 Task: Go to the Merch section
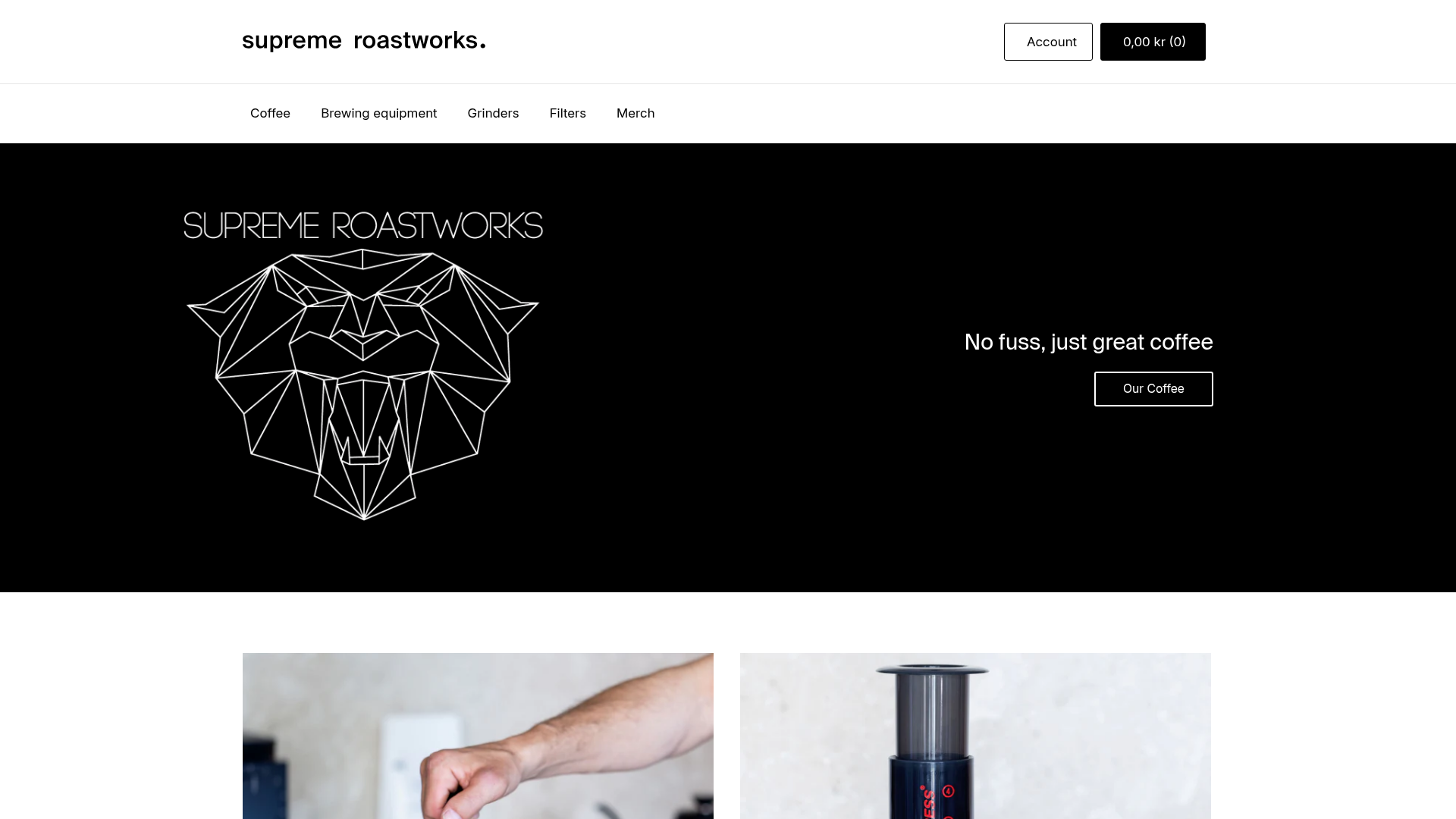(635, 113)
